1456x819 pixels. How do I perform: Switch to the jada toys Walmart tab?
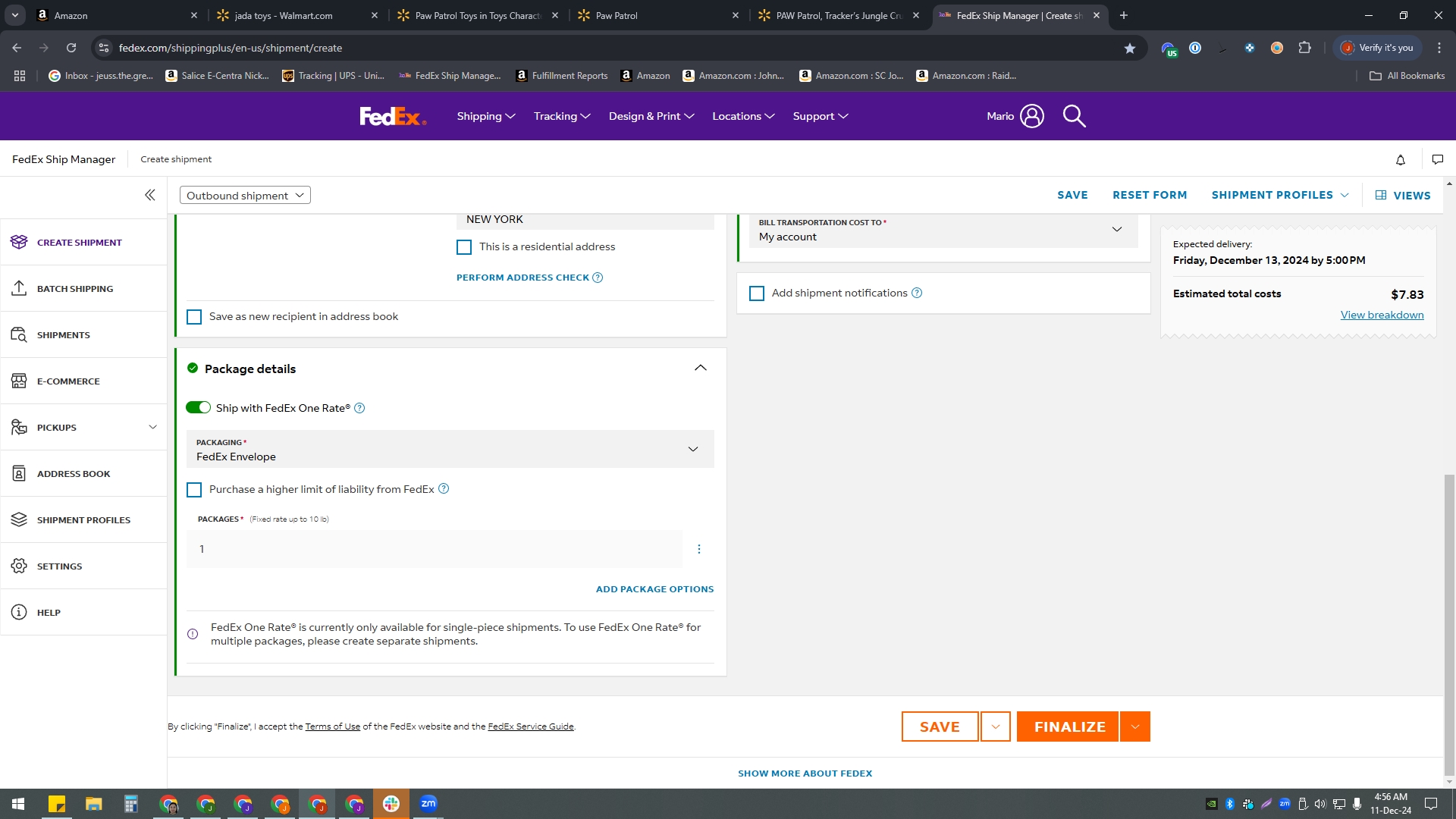point(297,15)
